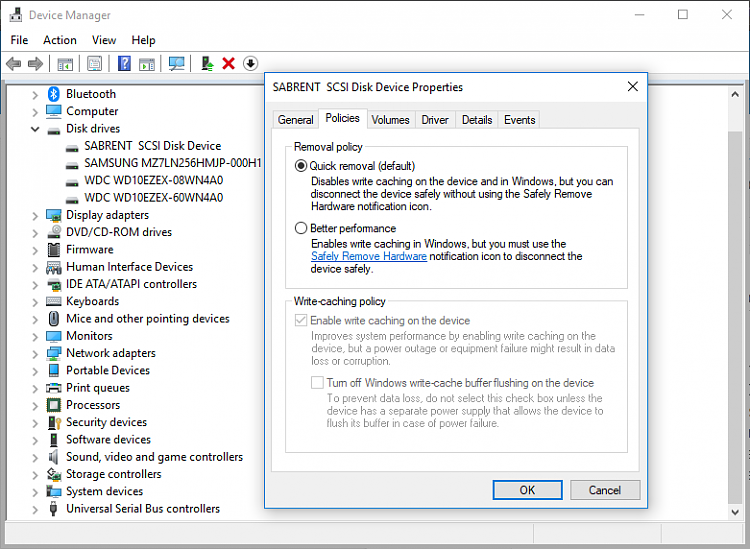750x549 pixels.
Task: Click the Keyboards category icon
Action: click(54, 301)
